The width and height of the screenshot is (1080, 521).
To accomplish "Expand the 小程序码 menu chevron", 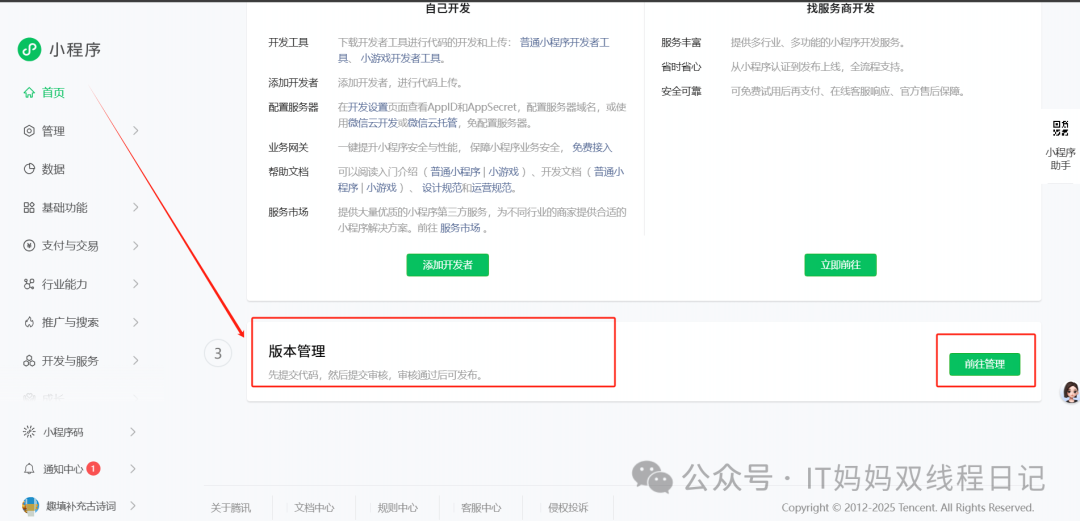I will tap(133, 432).
